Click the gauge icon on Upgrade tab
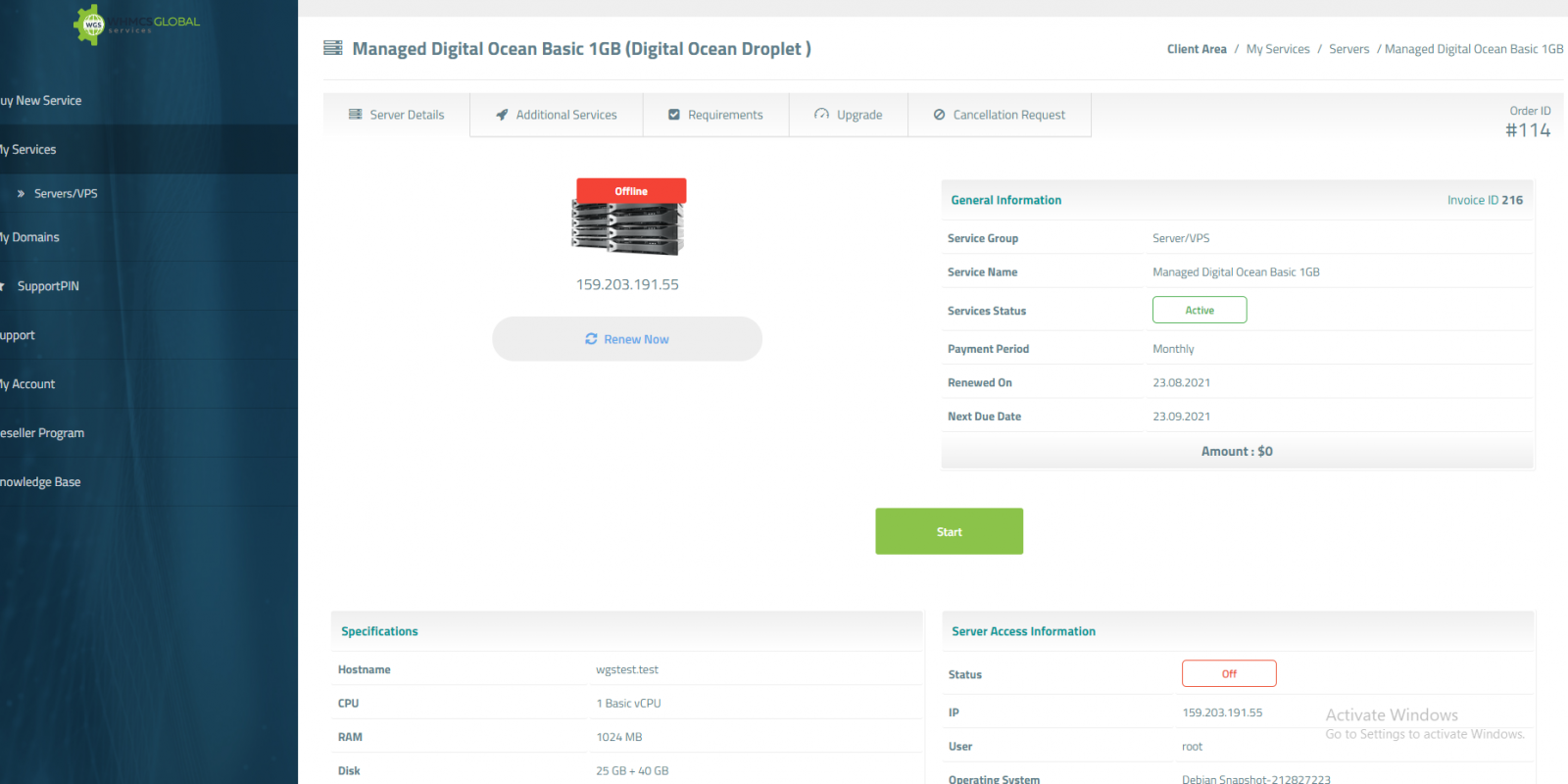This screenshot has height=784, width=1568. (821, 115)
